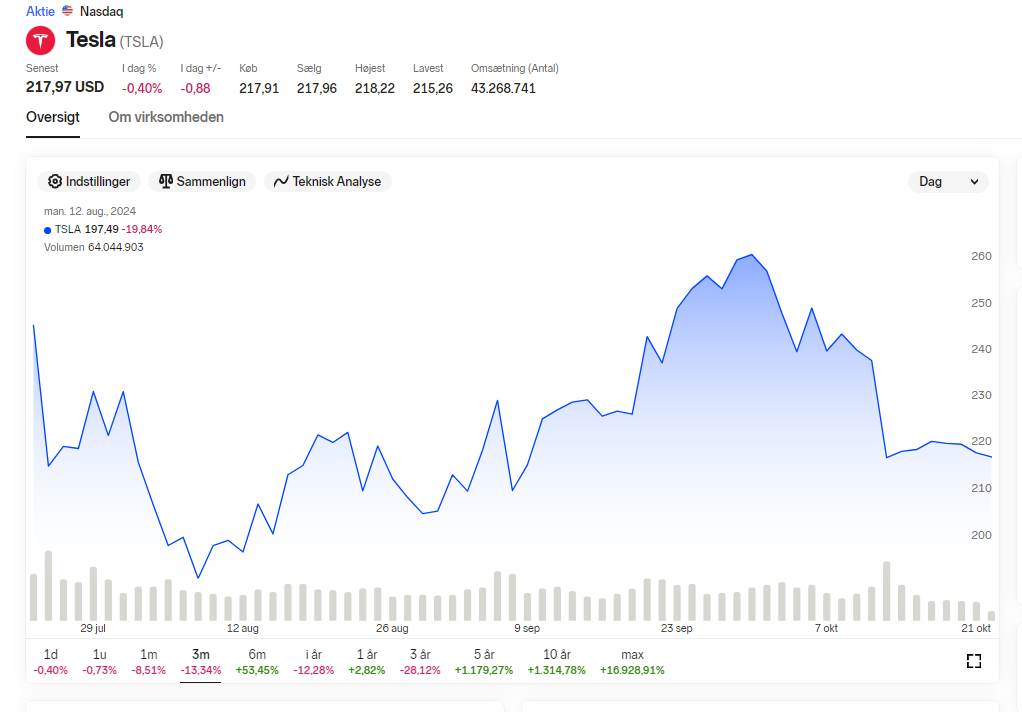This screenshot has width=1022, height=712.
Task: Click the 7 okt date label
Action: [826, 628]
